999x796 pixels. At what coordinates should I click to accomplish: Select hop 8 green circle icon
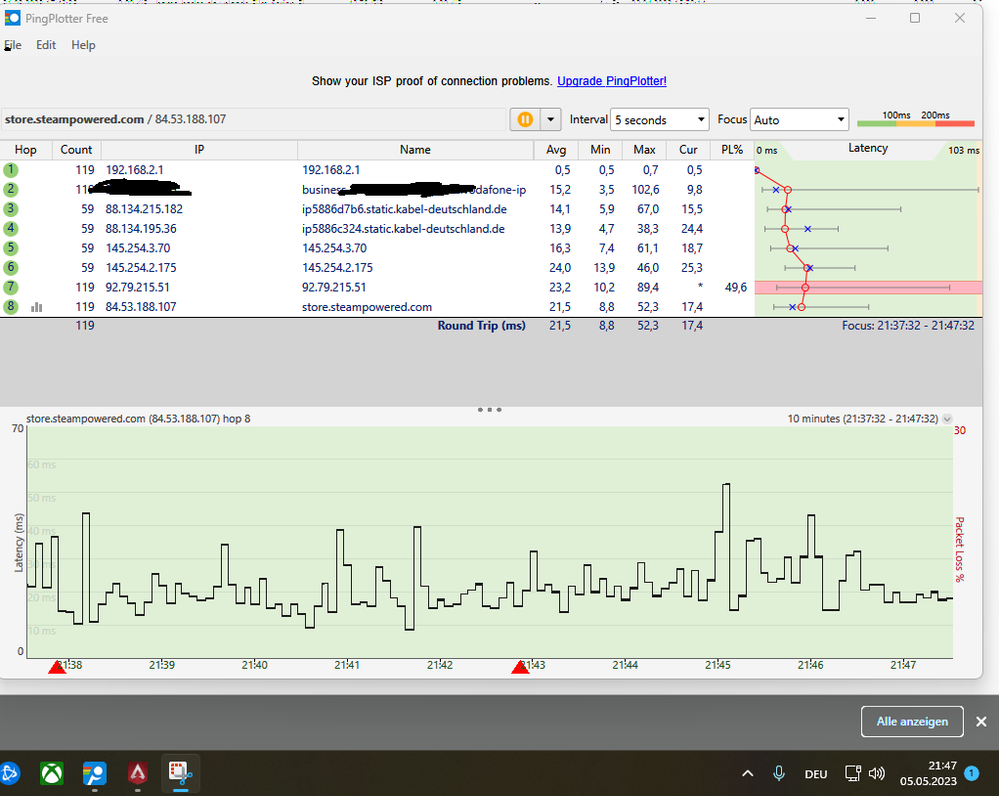(10, 307)
